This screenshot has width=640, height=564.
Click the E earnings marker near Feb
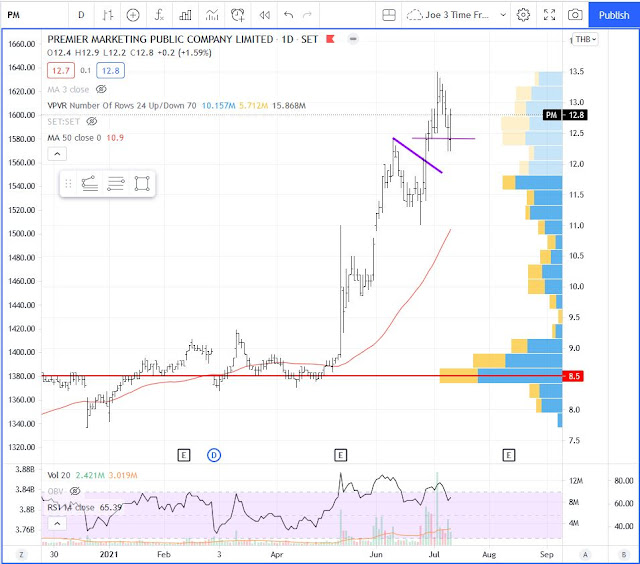click(x=184, y=455)
